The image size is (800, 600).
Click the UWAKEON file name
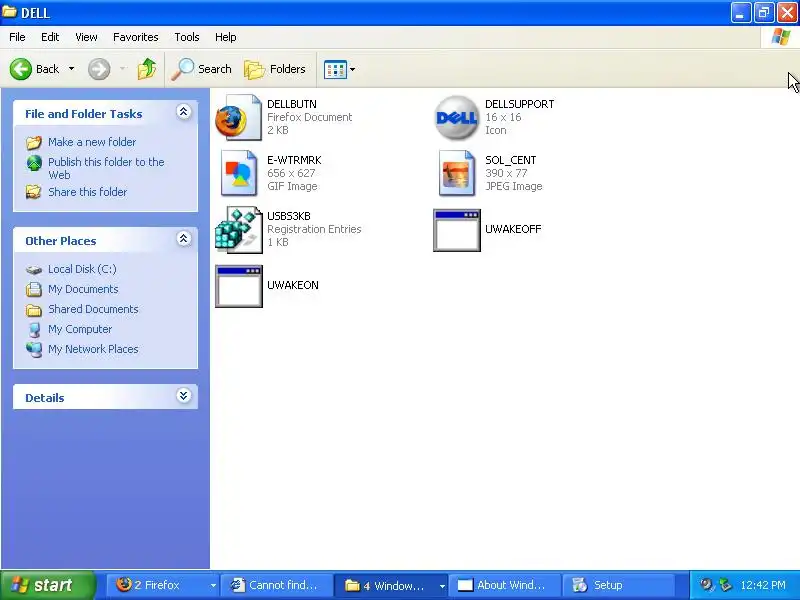(293, 285)
